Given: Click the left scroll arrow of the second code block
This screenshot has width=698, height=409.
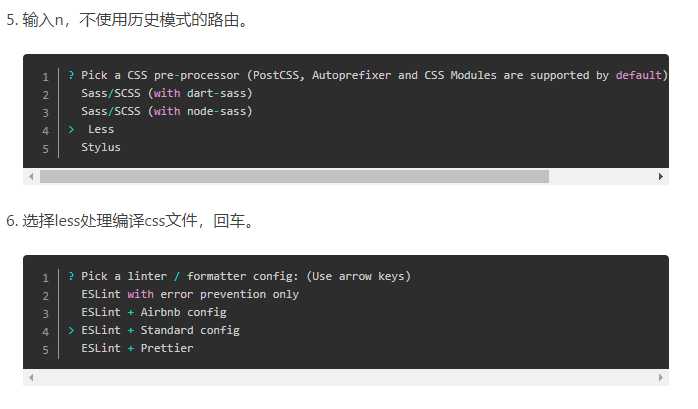Looking at the screenshot, I should (31, 378).
